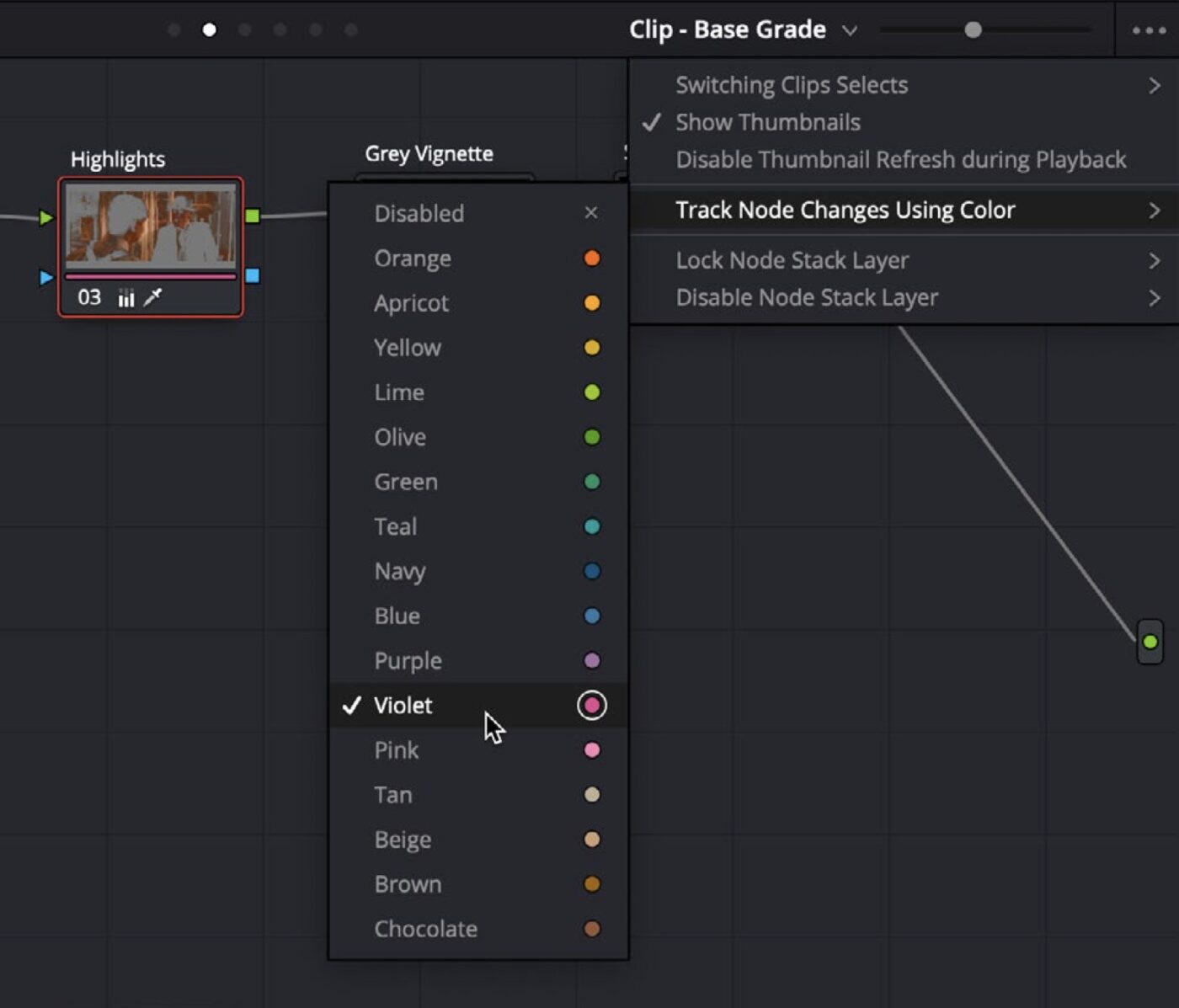Viewport: 1179px width, 1008px height.
Task: Click the eyedropper qualifier icon on node 03
Action: coord(153,297)
